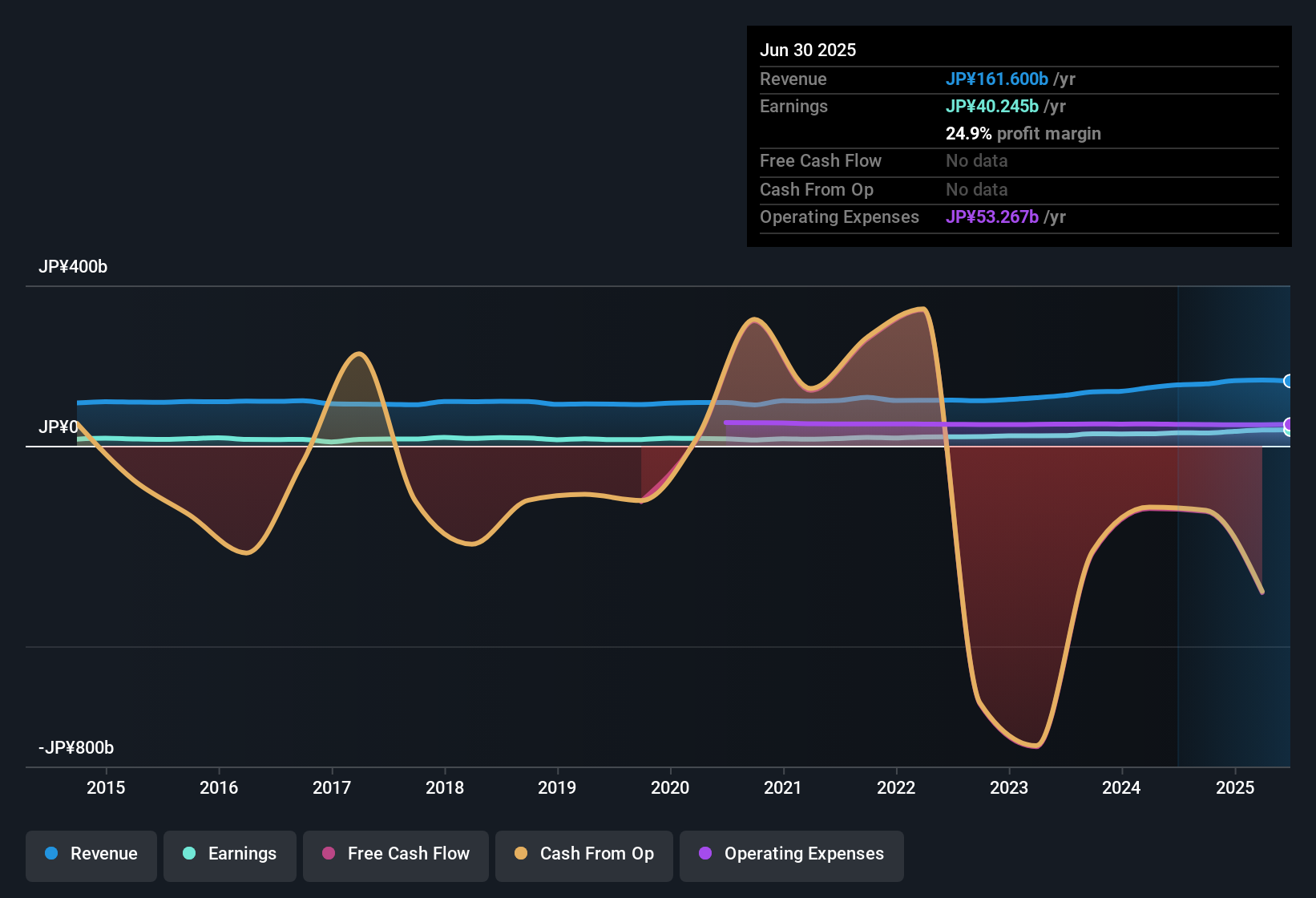Select the 2021 x-axis label

(x=783, y=787)
